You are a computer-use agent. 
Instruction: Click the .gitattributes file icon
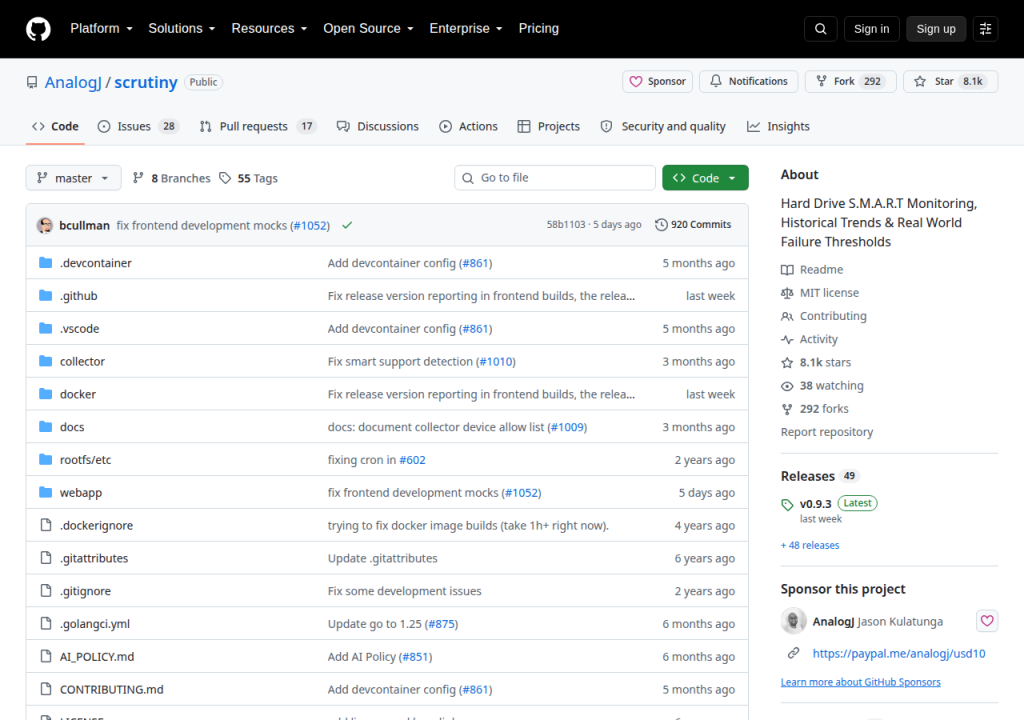pos(46,557)
